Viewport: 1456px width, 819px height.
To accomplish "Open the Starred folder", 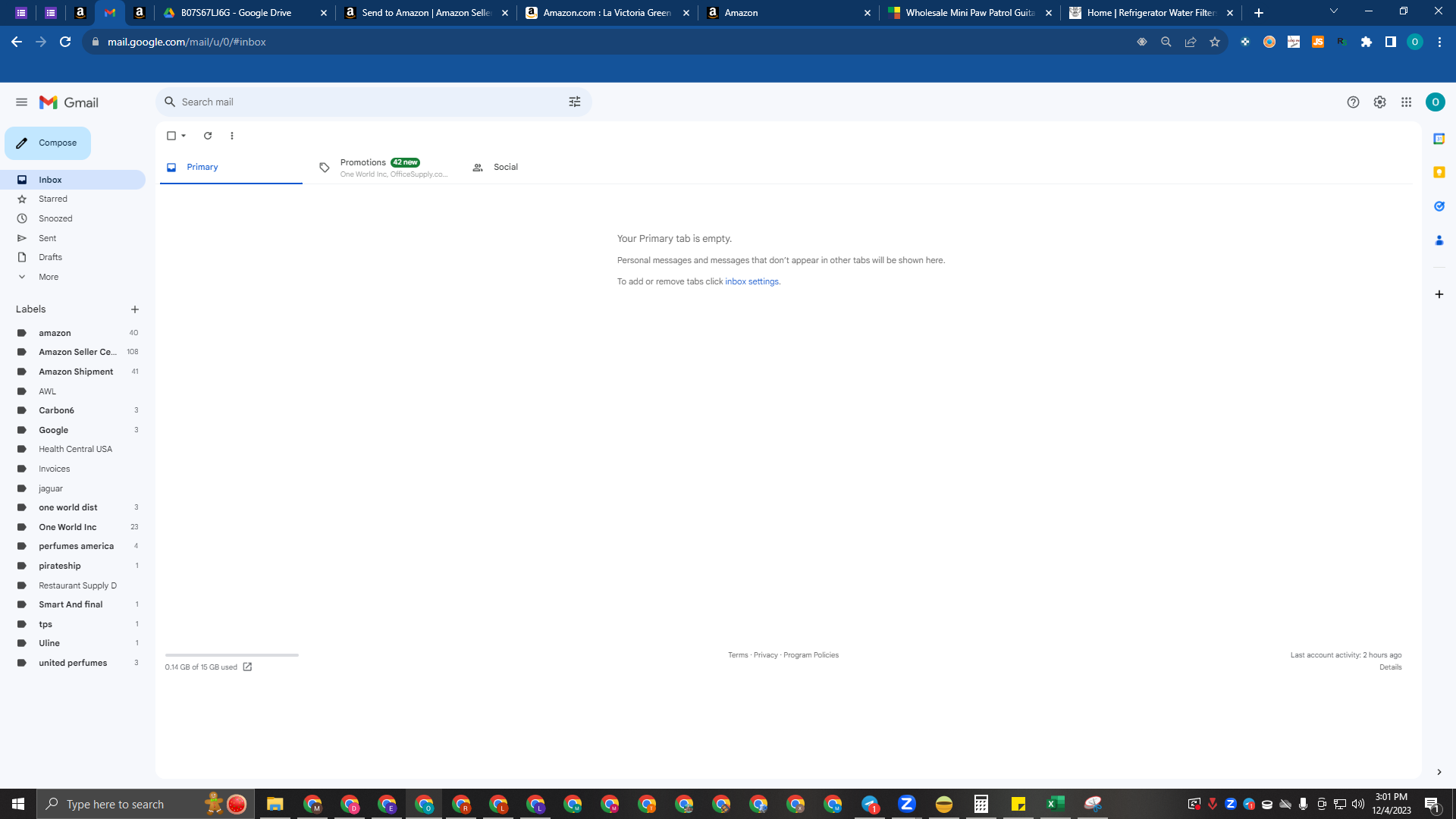I will click(x=73, y=199).
